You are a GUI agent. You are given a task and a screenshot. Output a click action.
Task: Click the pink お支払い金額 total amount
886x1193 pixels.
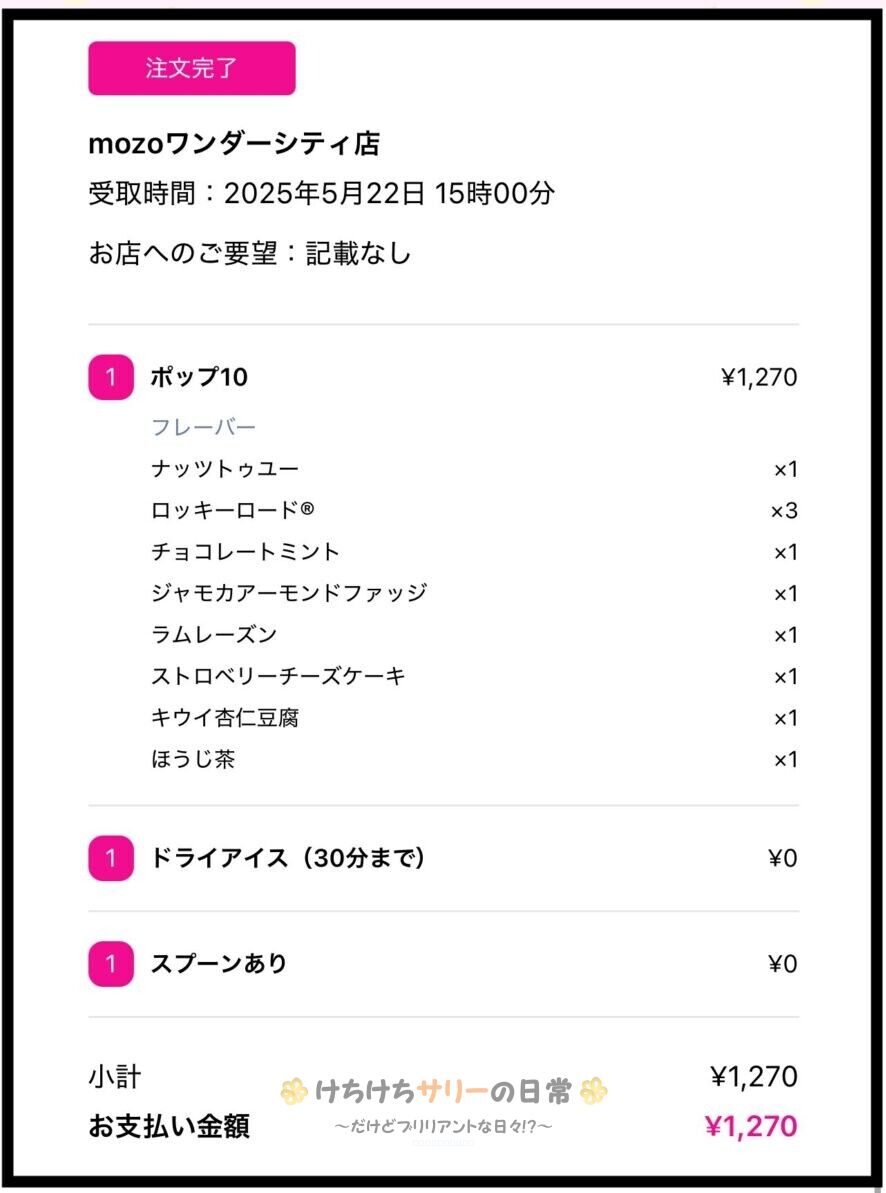[751, 1127]
